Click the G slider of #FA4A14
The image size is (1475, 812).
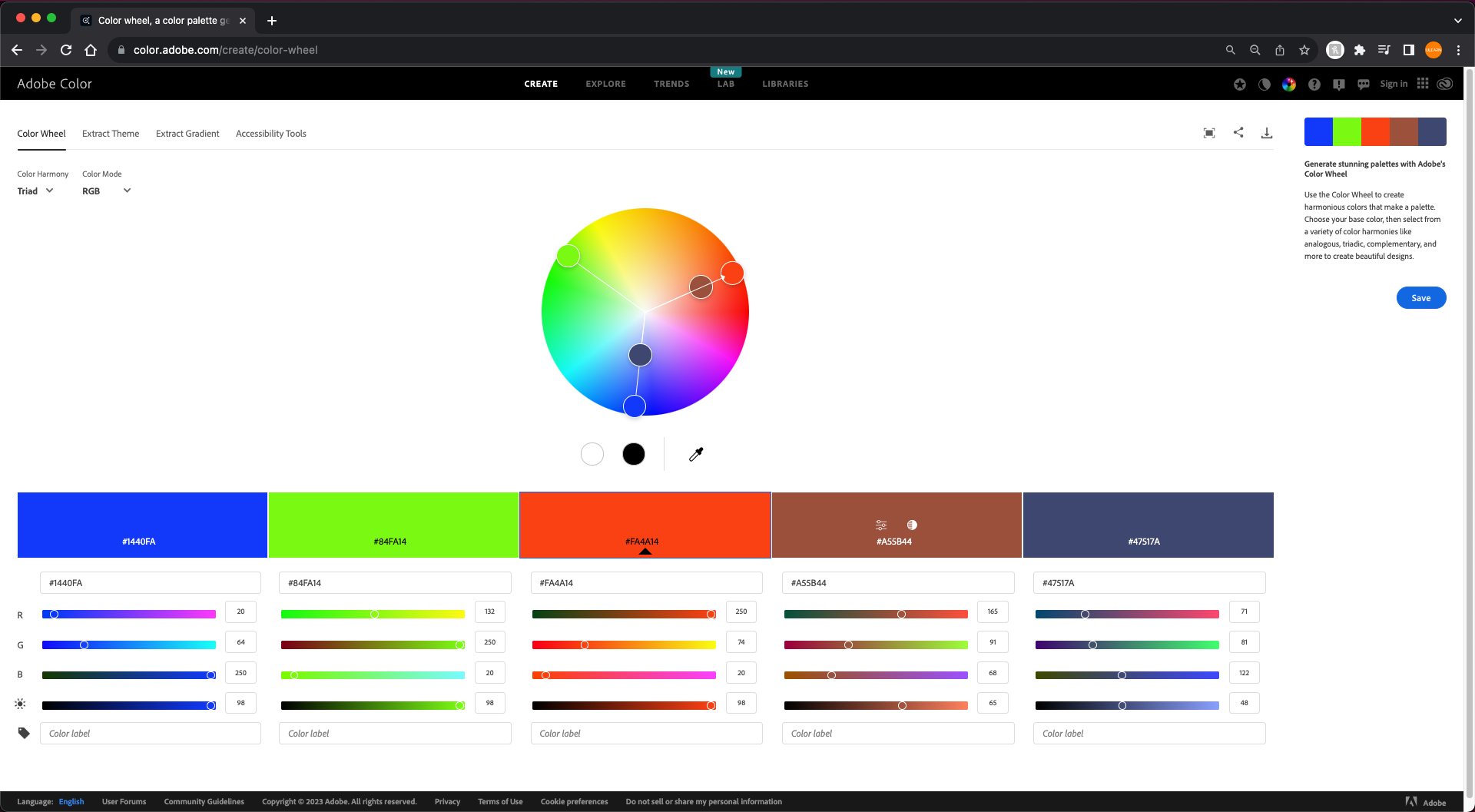(x=624, y=645)
